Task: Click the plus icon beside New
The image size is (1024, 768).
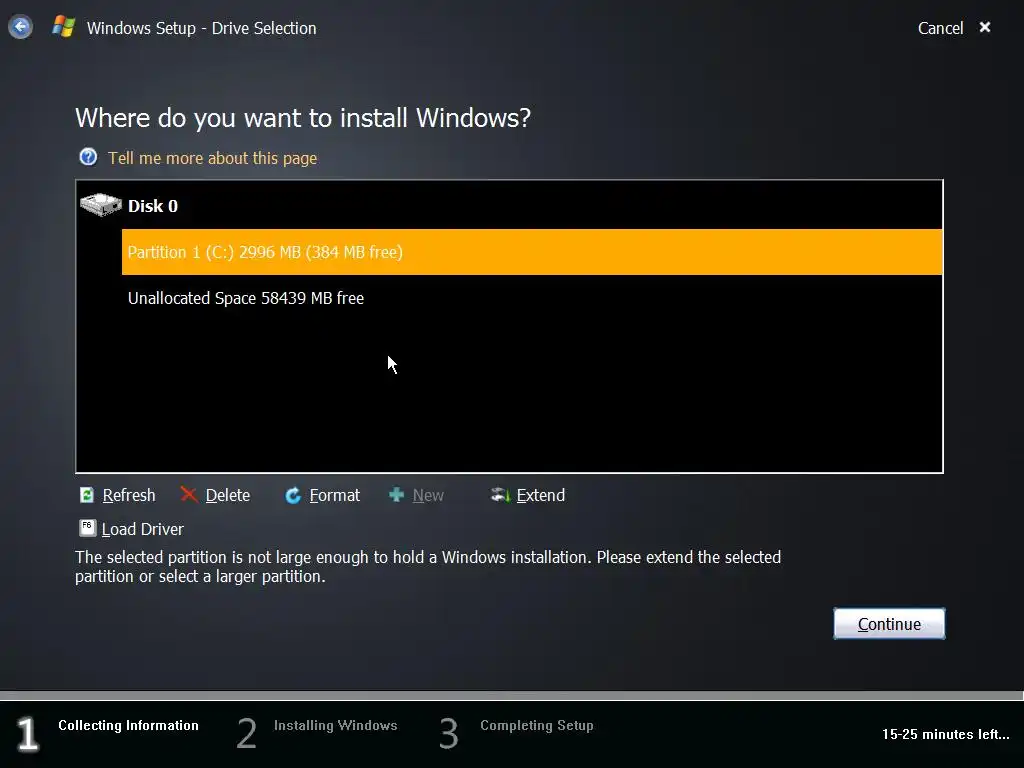Action: click(396, 494)
